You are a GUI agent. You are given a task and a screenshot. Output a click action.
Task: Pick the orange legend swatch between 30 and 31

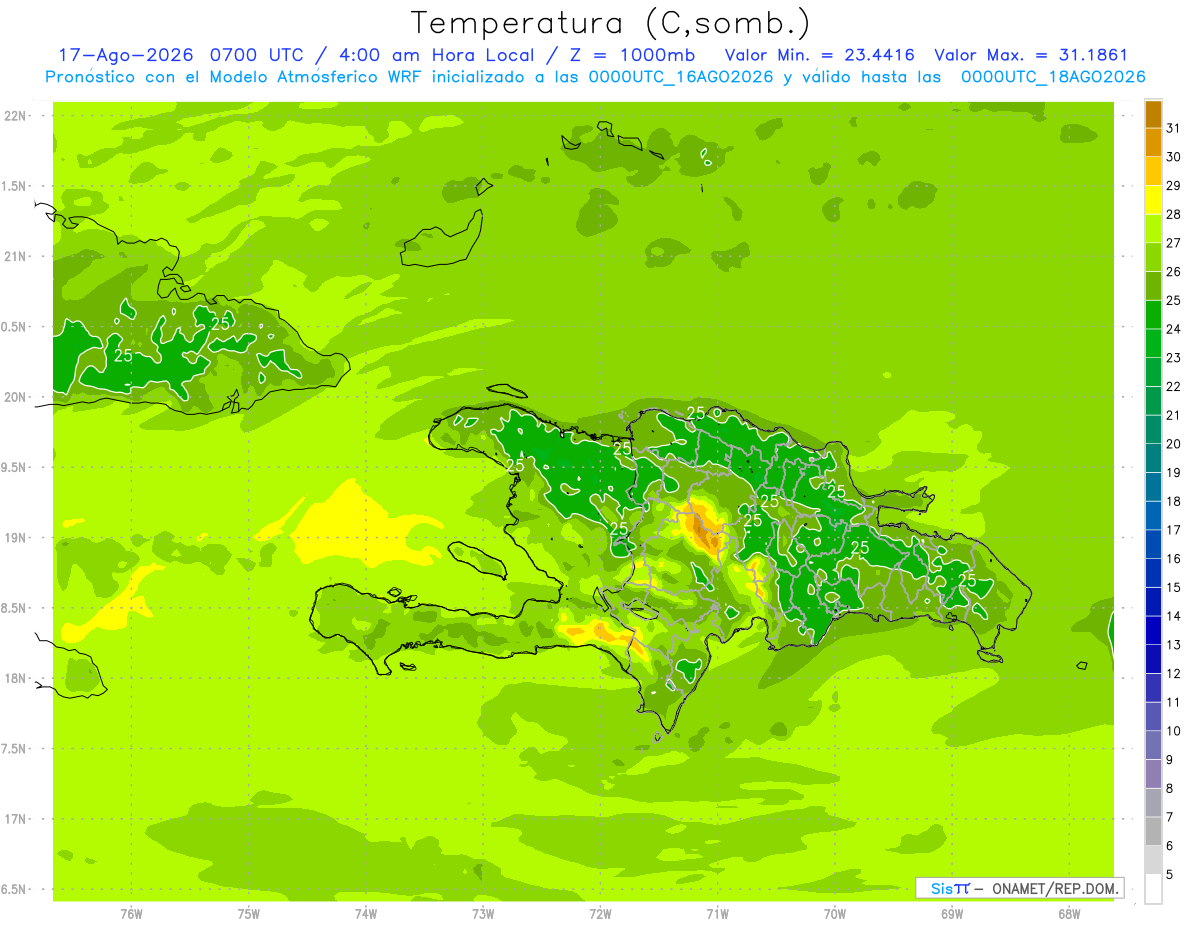click(x=1153, y=142)
